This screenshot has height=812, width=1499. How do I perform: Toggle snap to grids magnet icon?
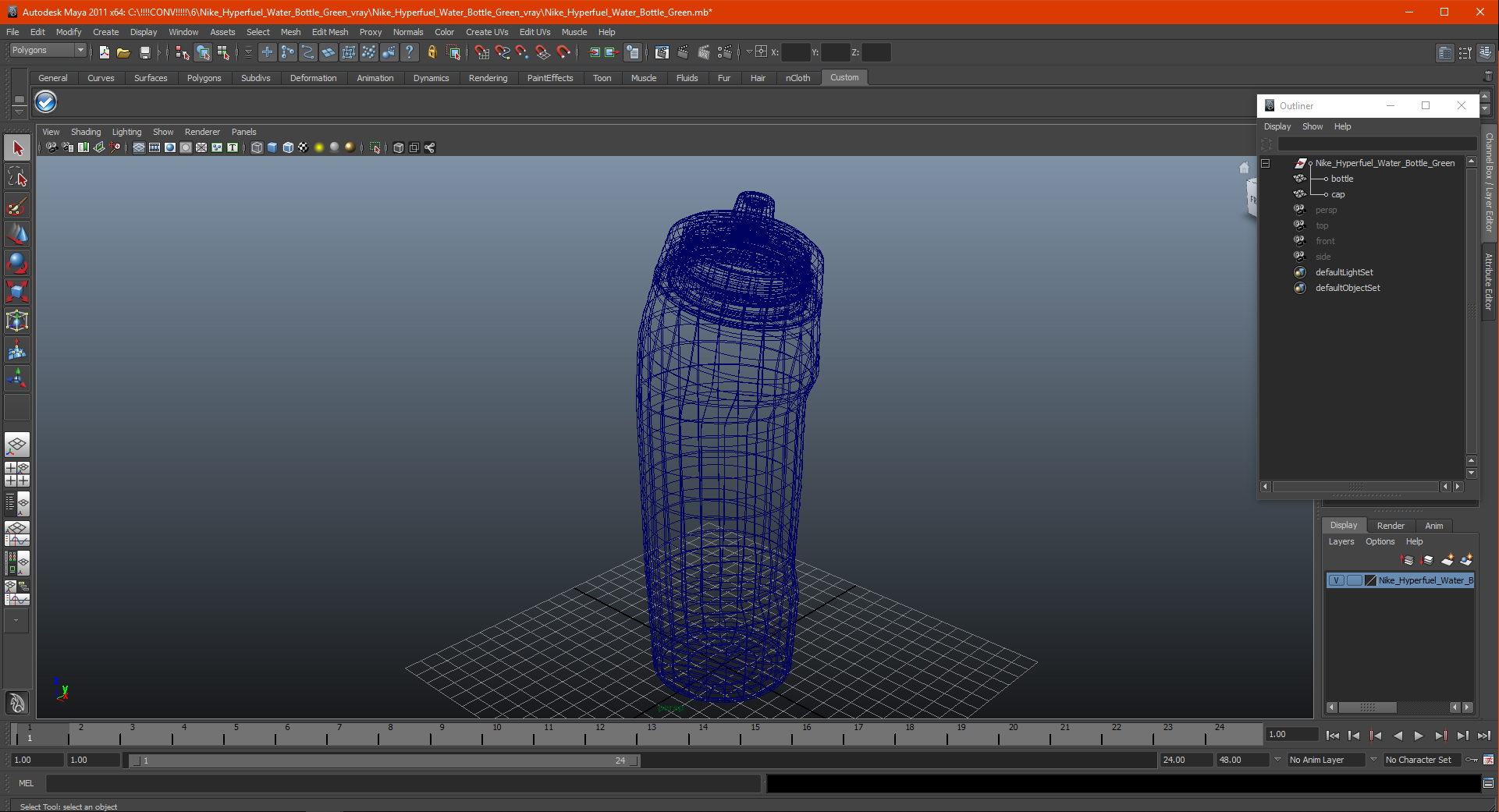482,52
